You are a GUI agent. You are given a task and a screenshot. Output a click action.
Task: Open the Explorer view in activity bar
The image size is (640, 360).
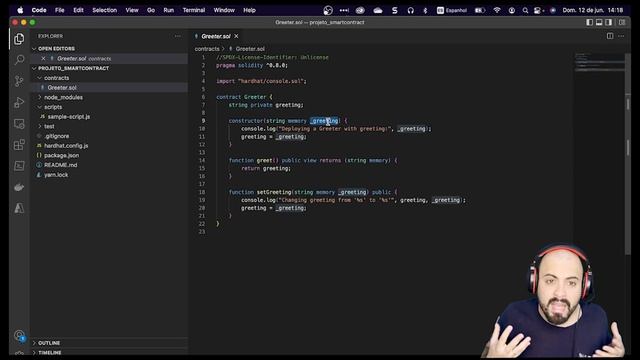pyautogui.click(x=19, y=39)
